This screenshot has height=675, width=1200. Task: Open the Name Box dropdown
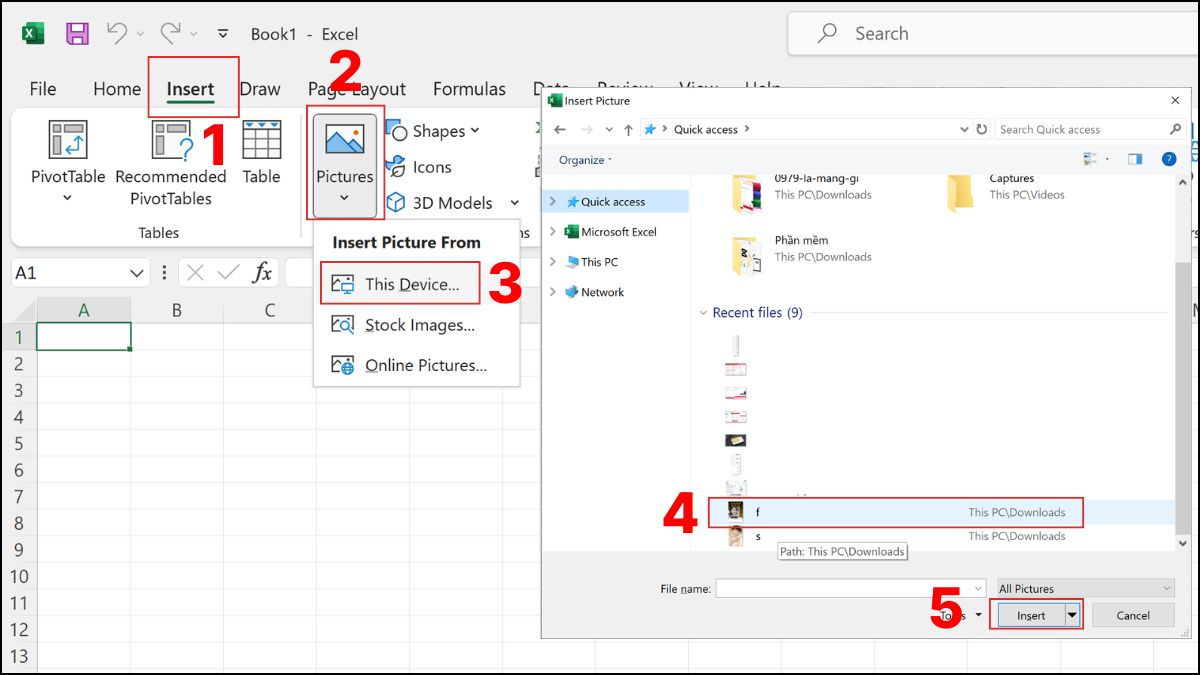[138, 272]
